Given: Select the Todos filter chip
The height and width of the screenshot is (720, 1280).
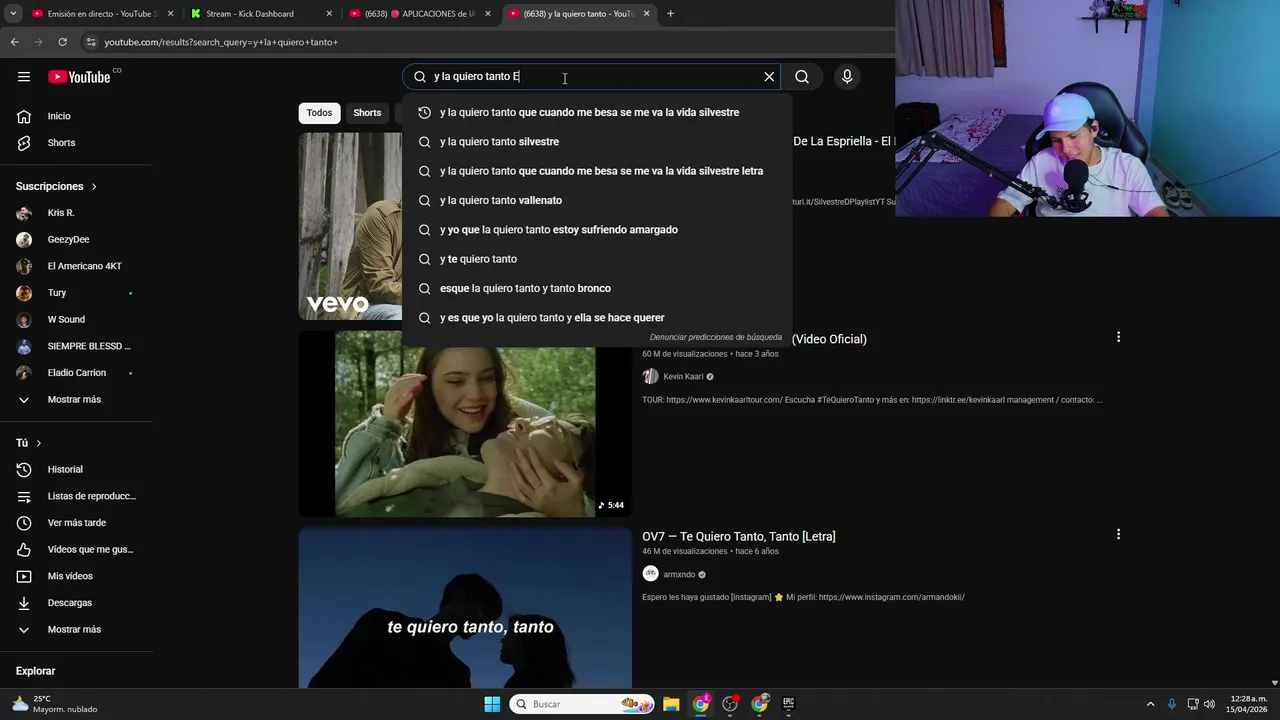Looking at the screenshot, I should click(319, 113).
